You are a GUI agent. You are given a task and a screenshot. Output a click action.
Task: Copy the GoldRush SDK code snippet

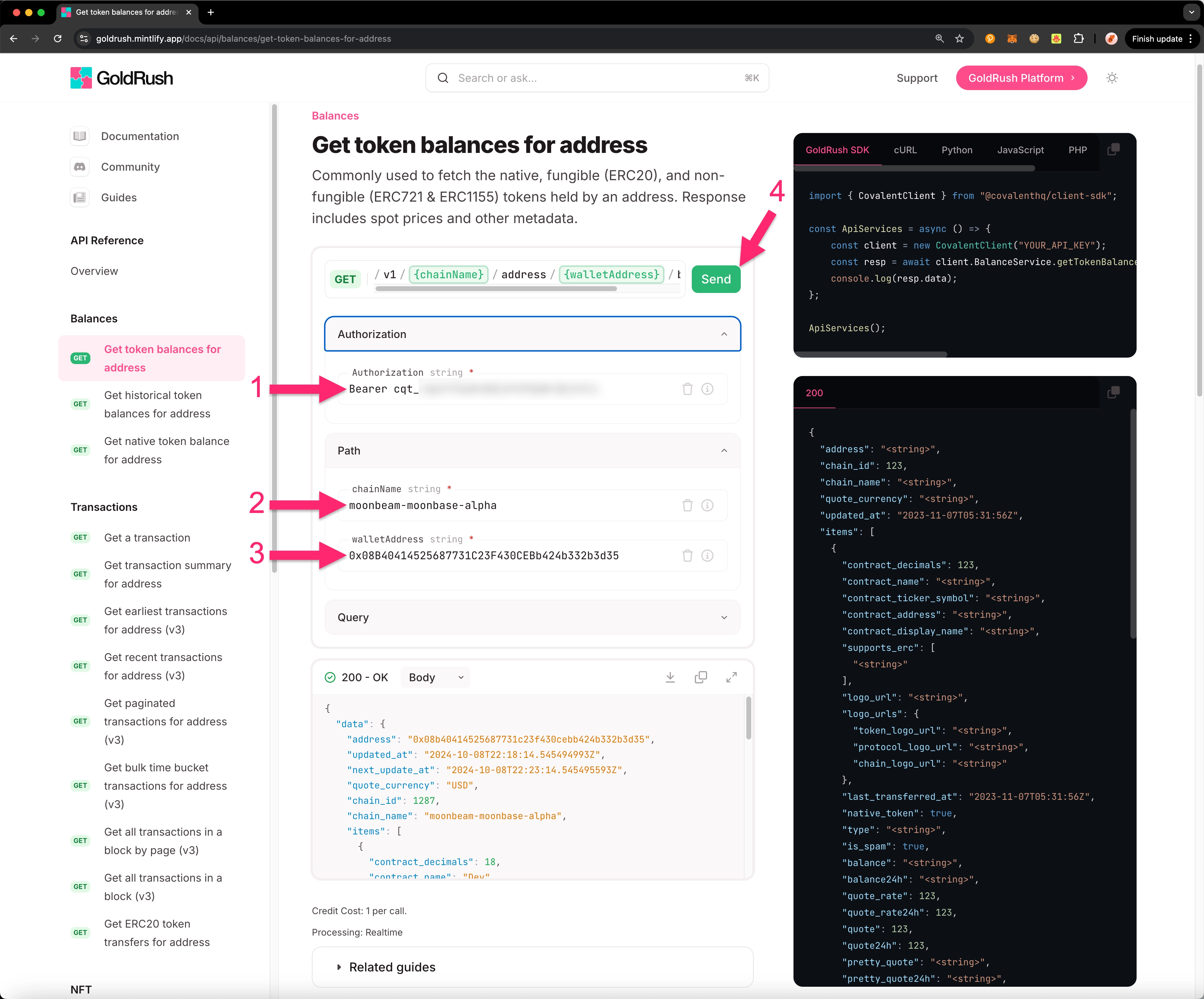tap(1113, 149)
